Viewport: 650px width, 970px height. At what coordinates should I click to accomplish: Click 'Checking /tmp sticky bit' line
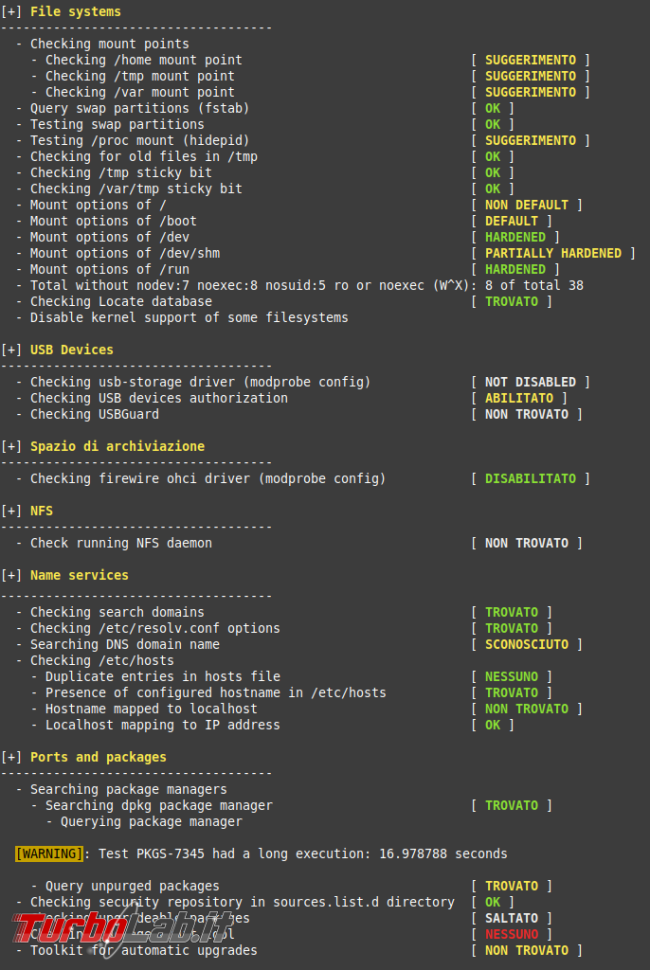(x=121, y=173)
